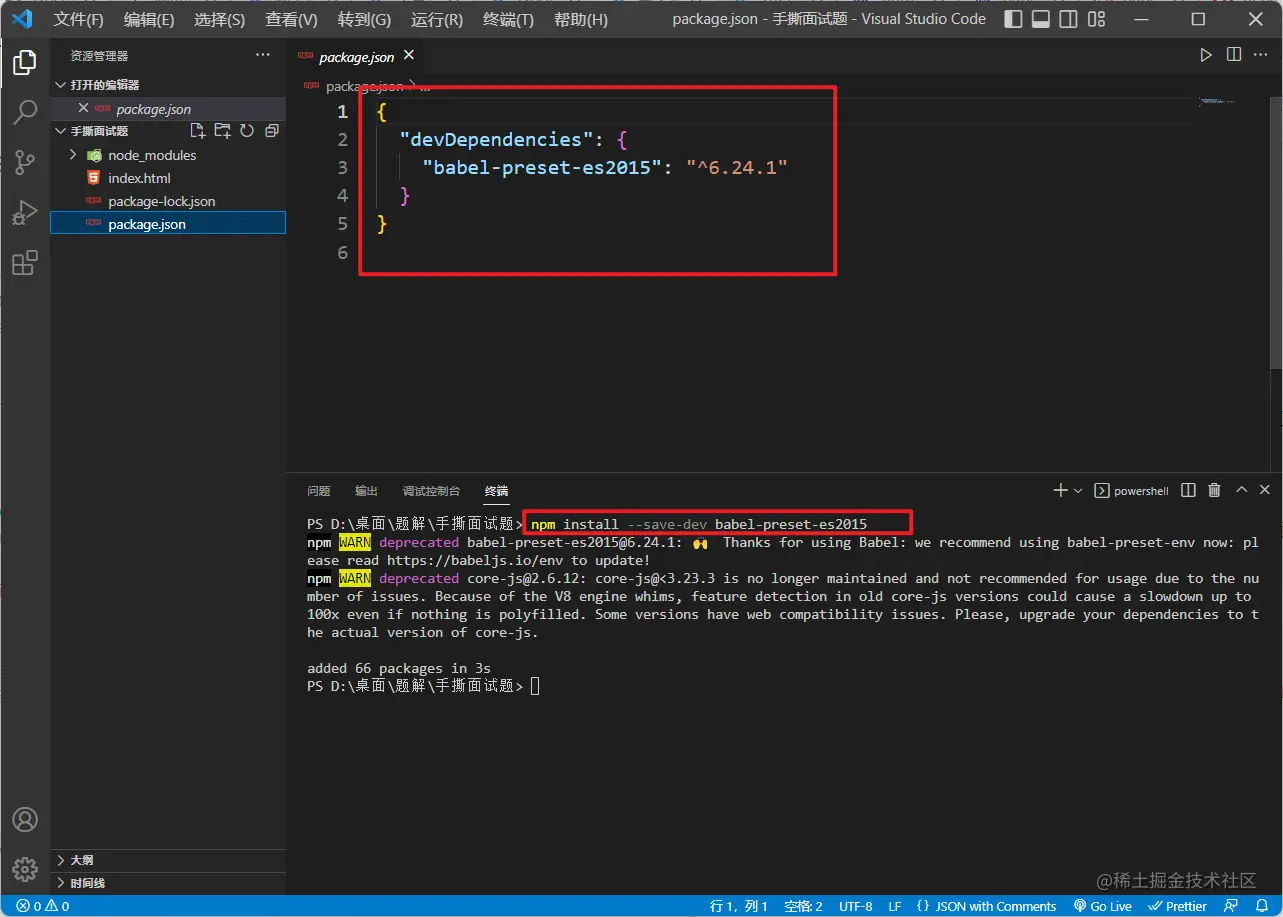This screenshot has height=917, width=1283.
Task: Open the 文件(F) menu
Action: (x=78, y=19)
